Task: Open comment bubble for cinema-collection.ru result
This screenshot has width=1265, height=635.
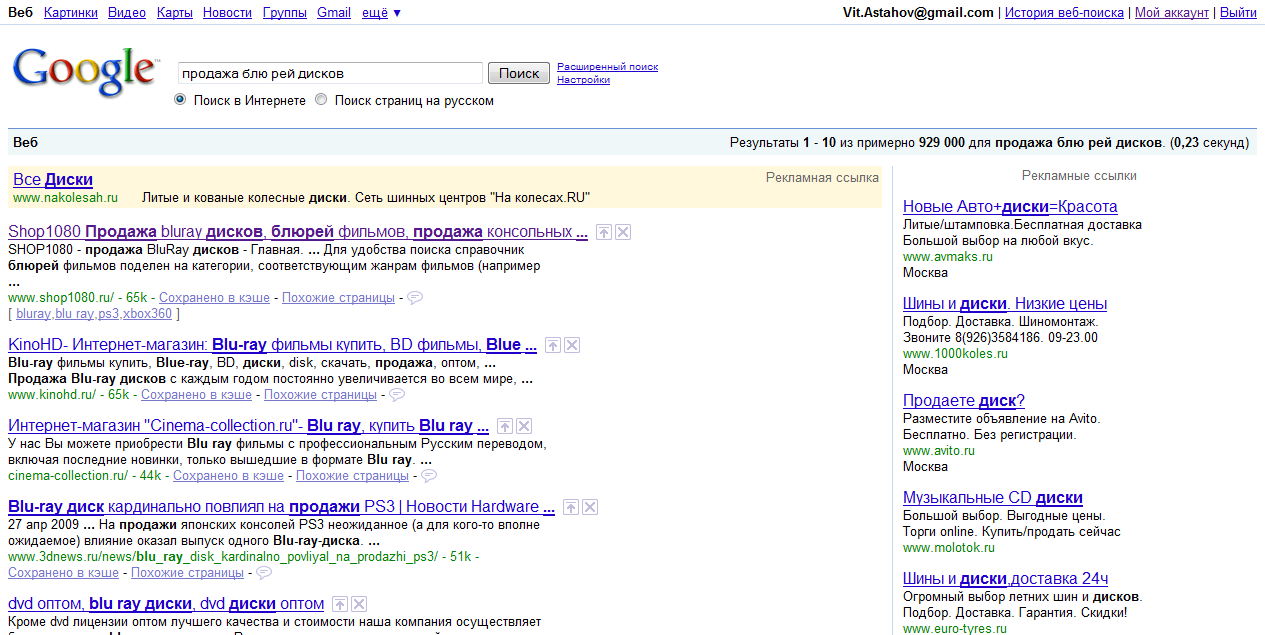Action: coord(429,476)
